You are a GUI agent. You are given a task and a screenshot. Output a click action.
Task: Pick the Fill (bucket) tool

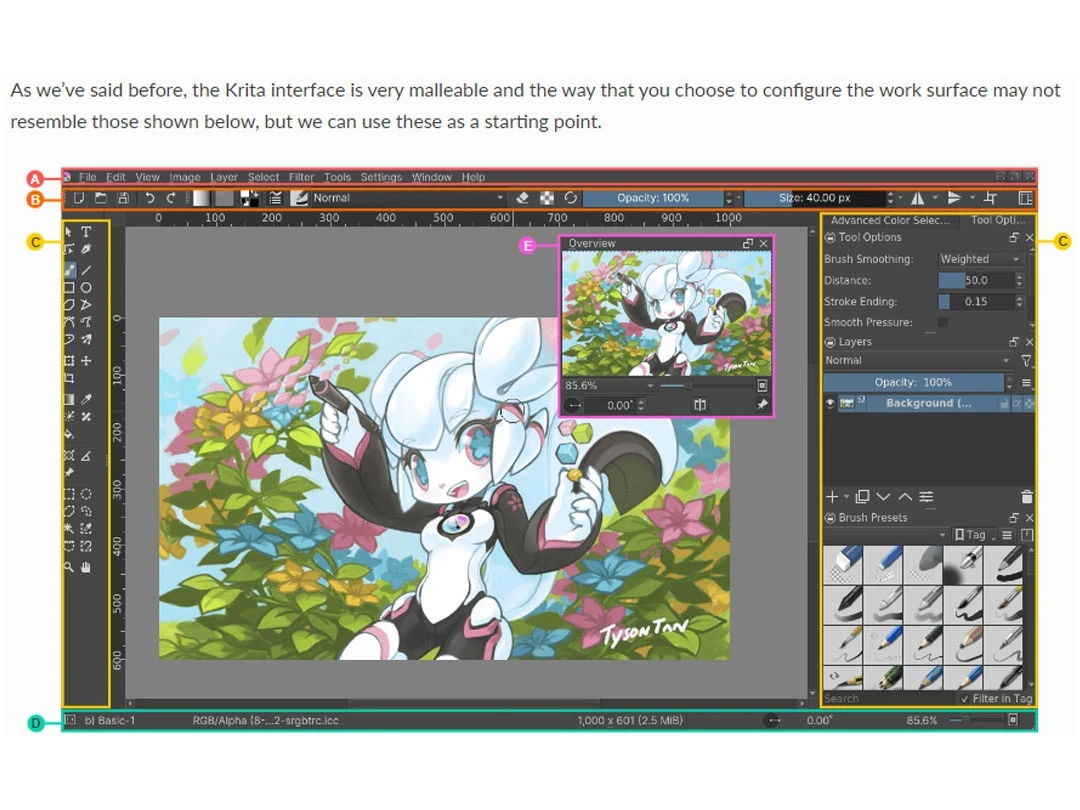click(x=68, y=435)
